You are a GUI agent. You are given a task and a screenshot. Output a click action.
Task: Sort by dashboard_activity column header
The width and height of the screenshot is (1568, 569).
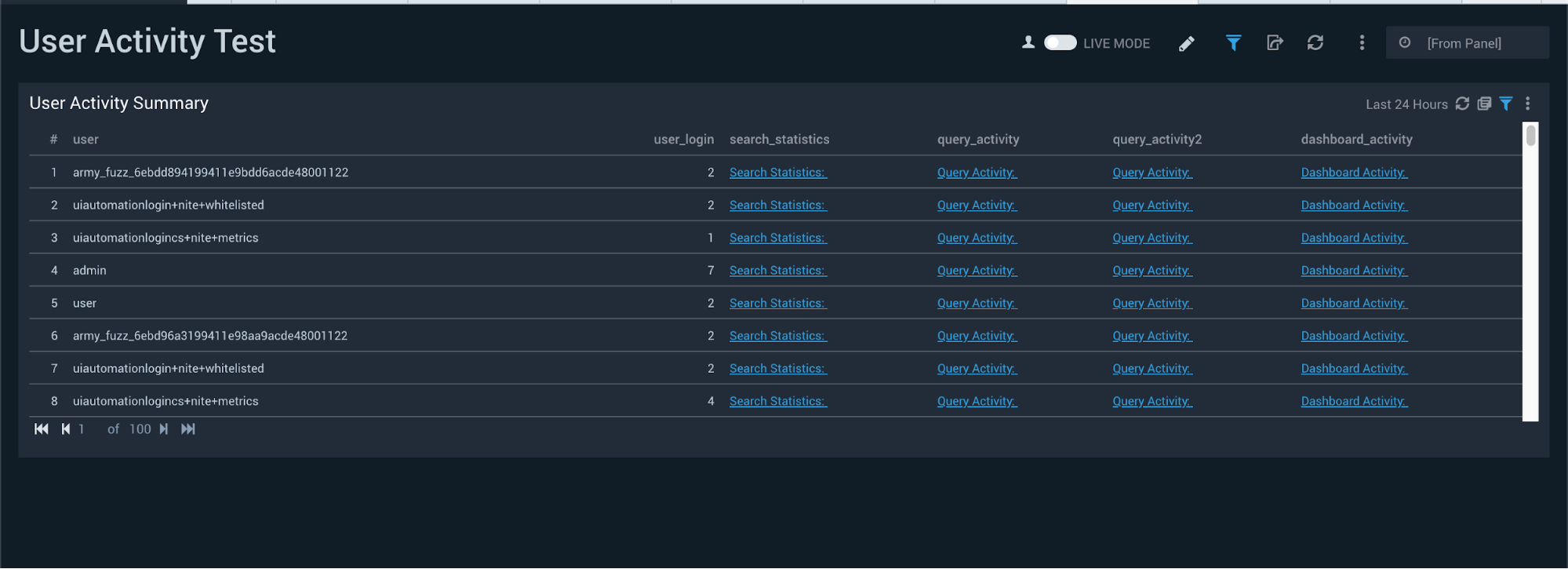pyautogui.click(x=1356, y=139)
